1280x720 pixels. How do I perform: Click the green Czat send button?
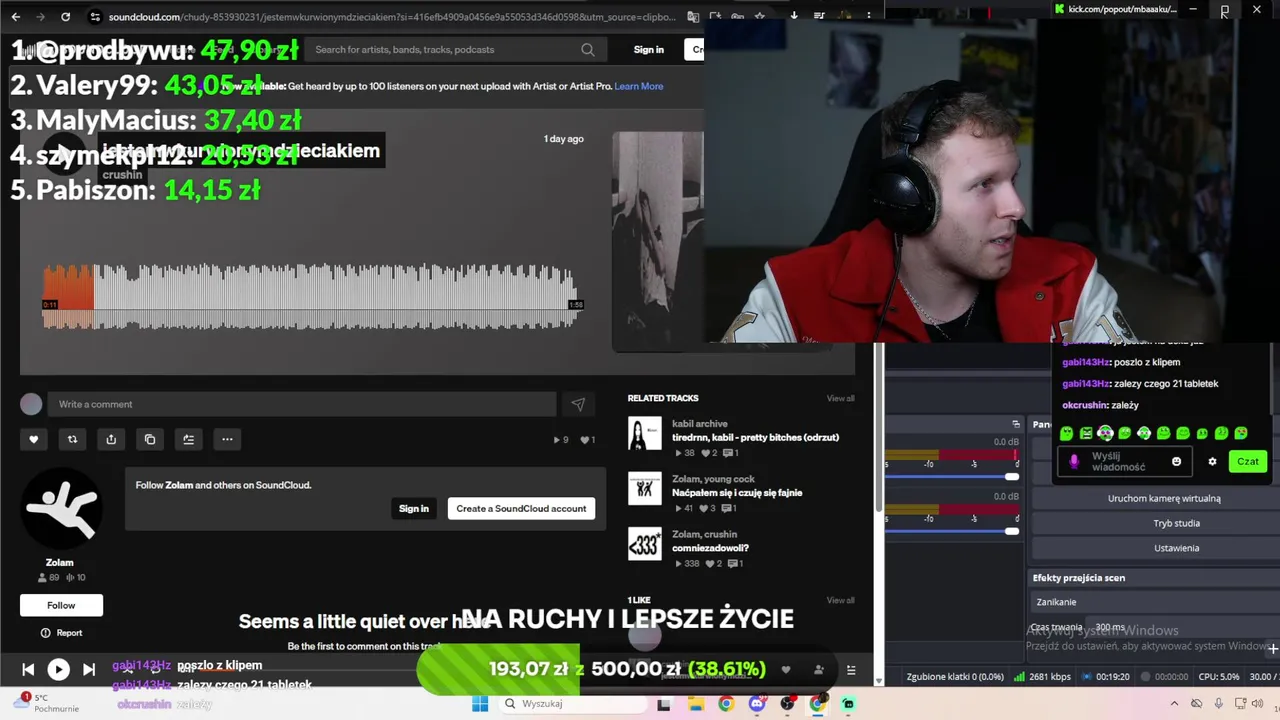[1248, 461]
